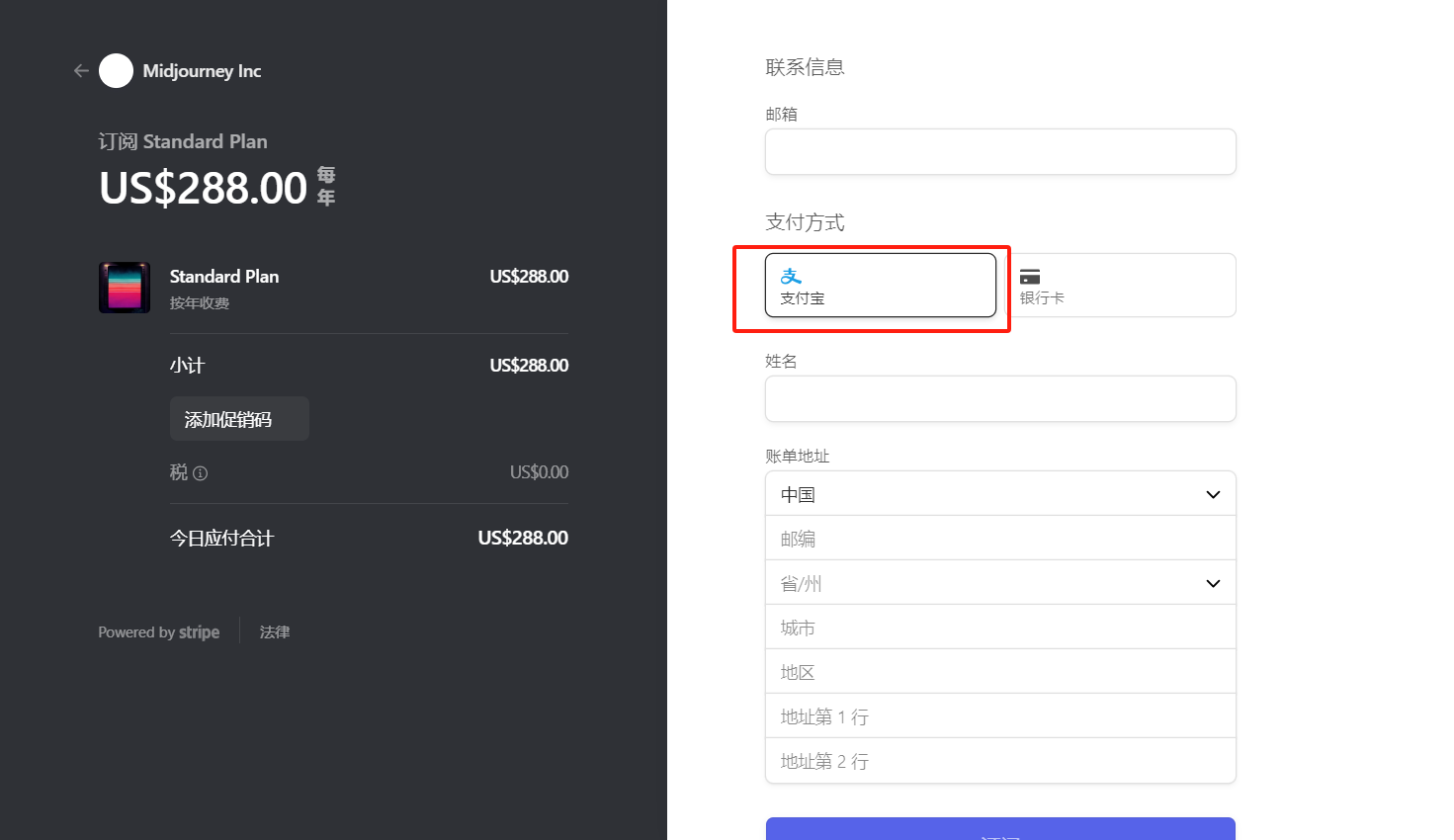The width and height of the screenshot is (1454, 840).
Task: Click the Standard Plan product thumbnail
Action: (125, 288)
